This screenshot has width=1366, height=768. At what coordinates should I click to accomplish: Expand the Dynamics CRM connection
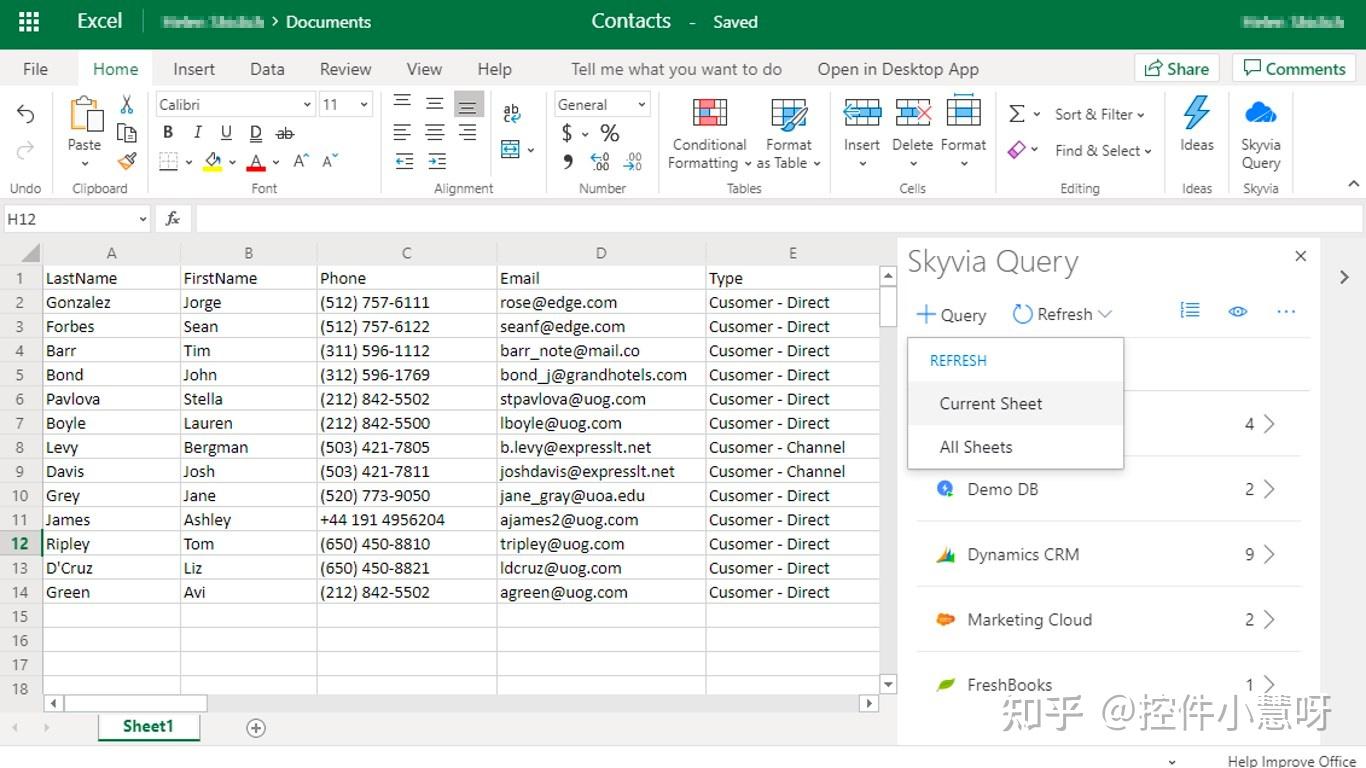1267,554
